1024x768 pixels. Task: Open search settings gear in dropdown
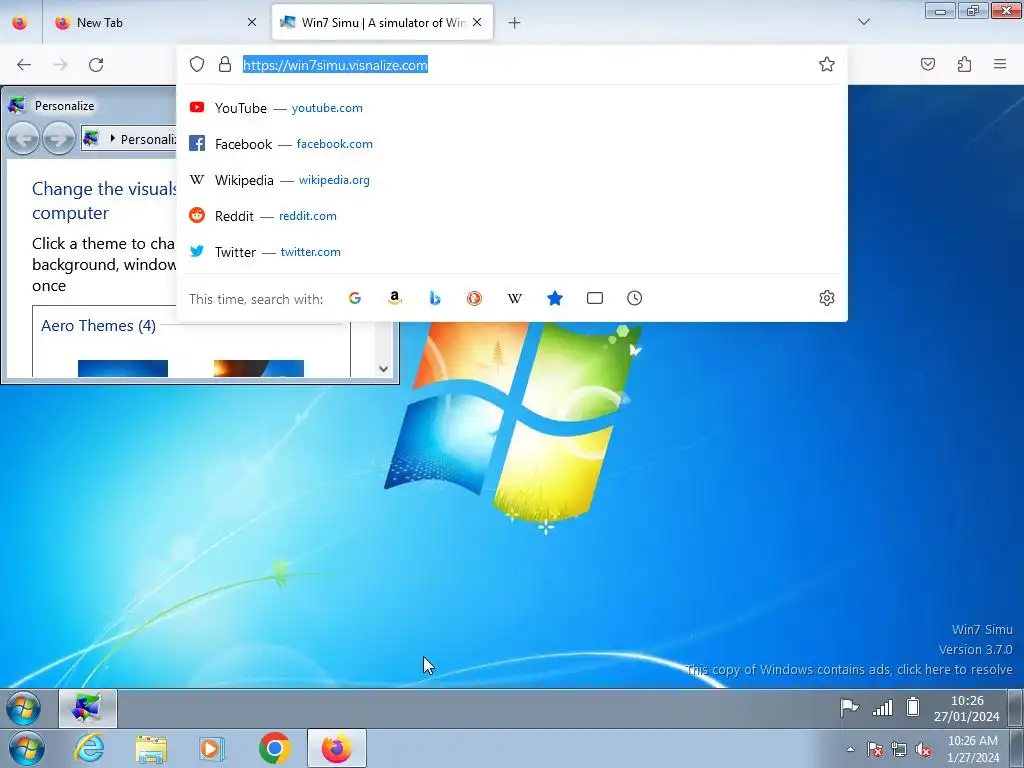[827, 298]
